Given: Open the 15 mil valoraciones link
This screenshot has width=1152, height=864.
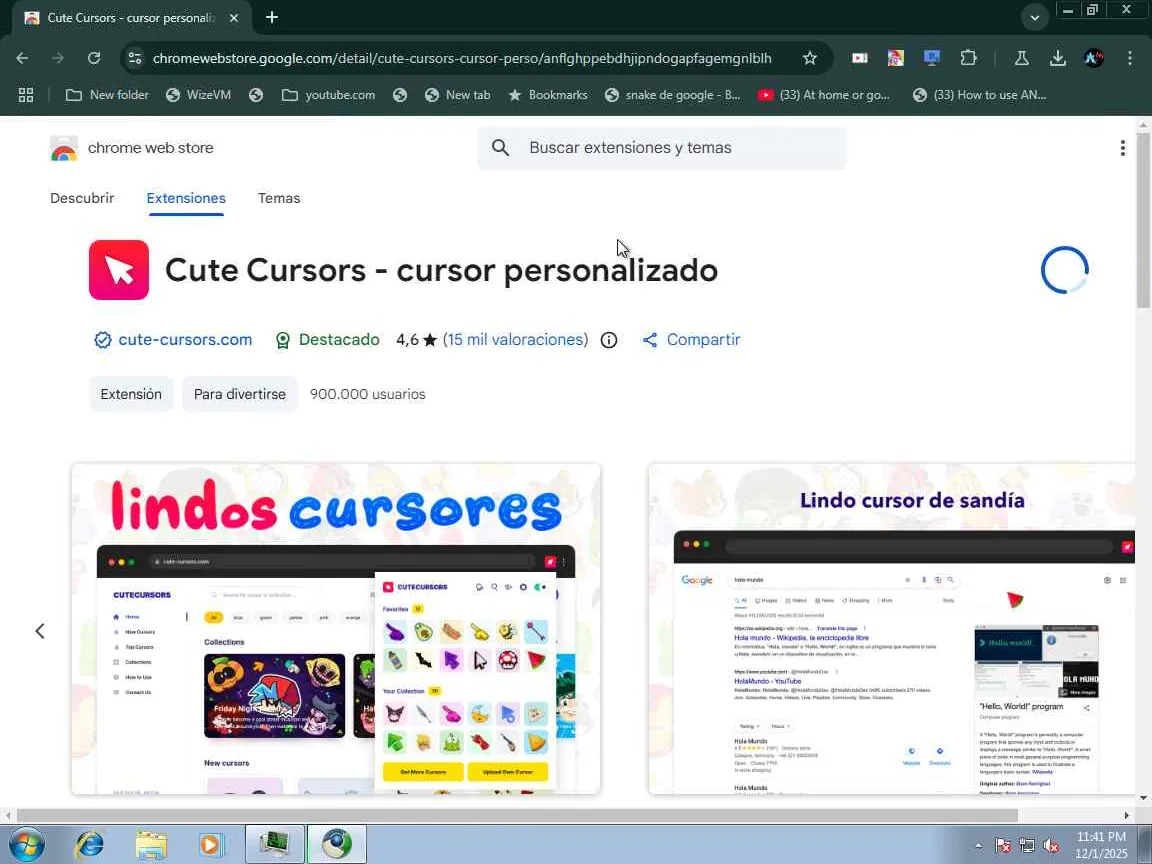Looking at the screenshot, I should coord(515,339).
